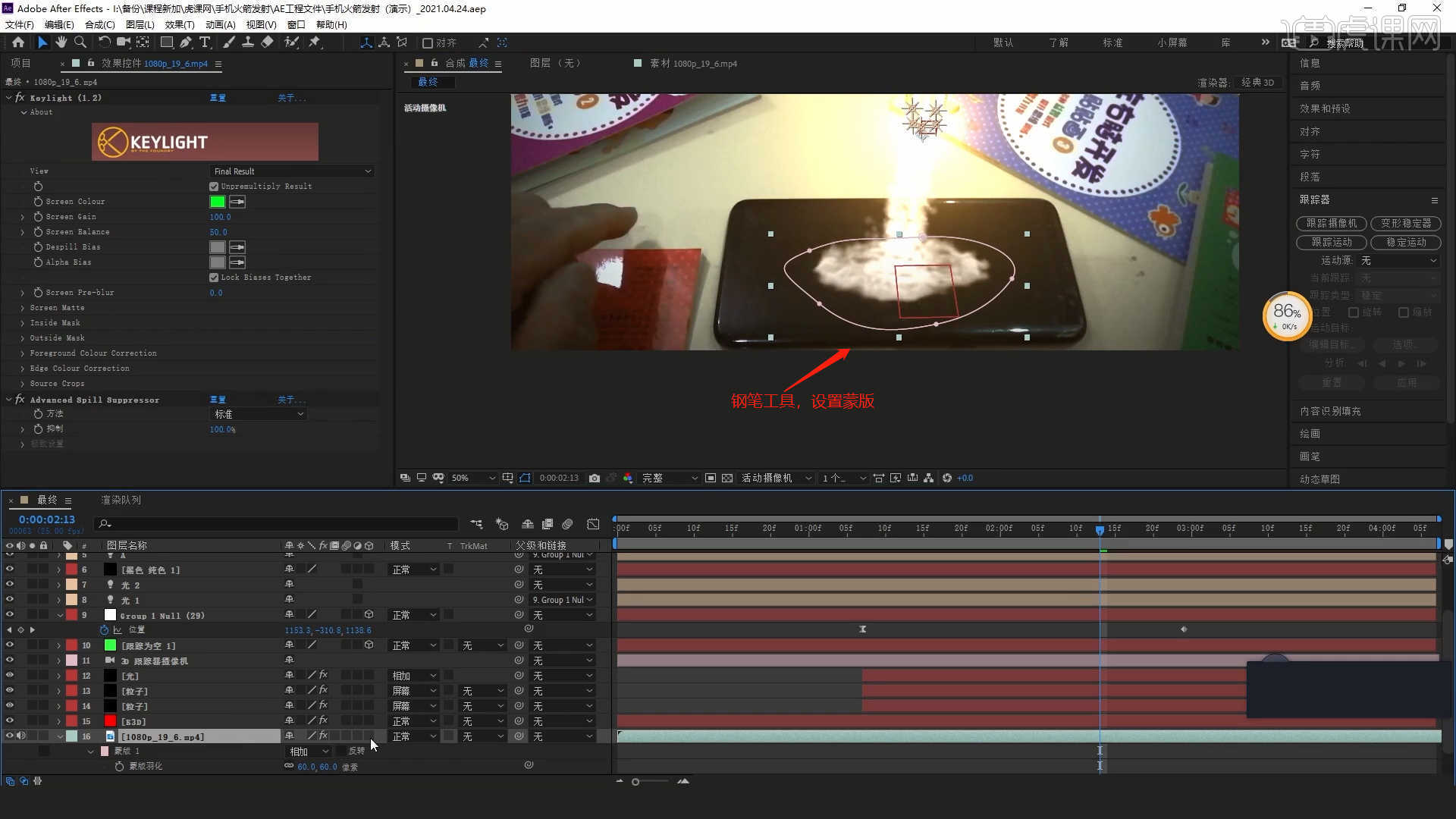Hide layer 10 [跟踪为空 1] eye toggle

10,645
